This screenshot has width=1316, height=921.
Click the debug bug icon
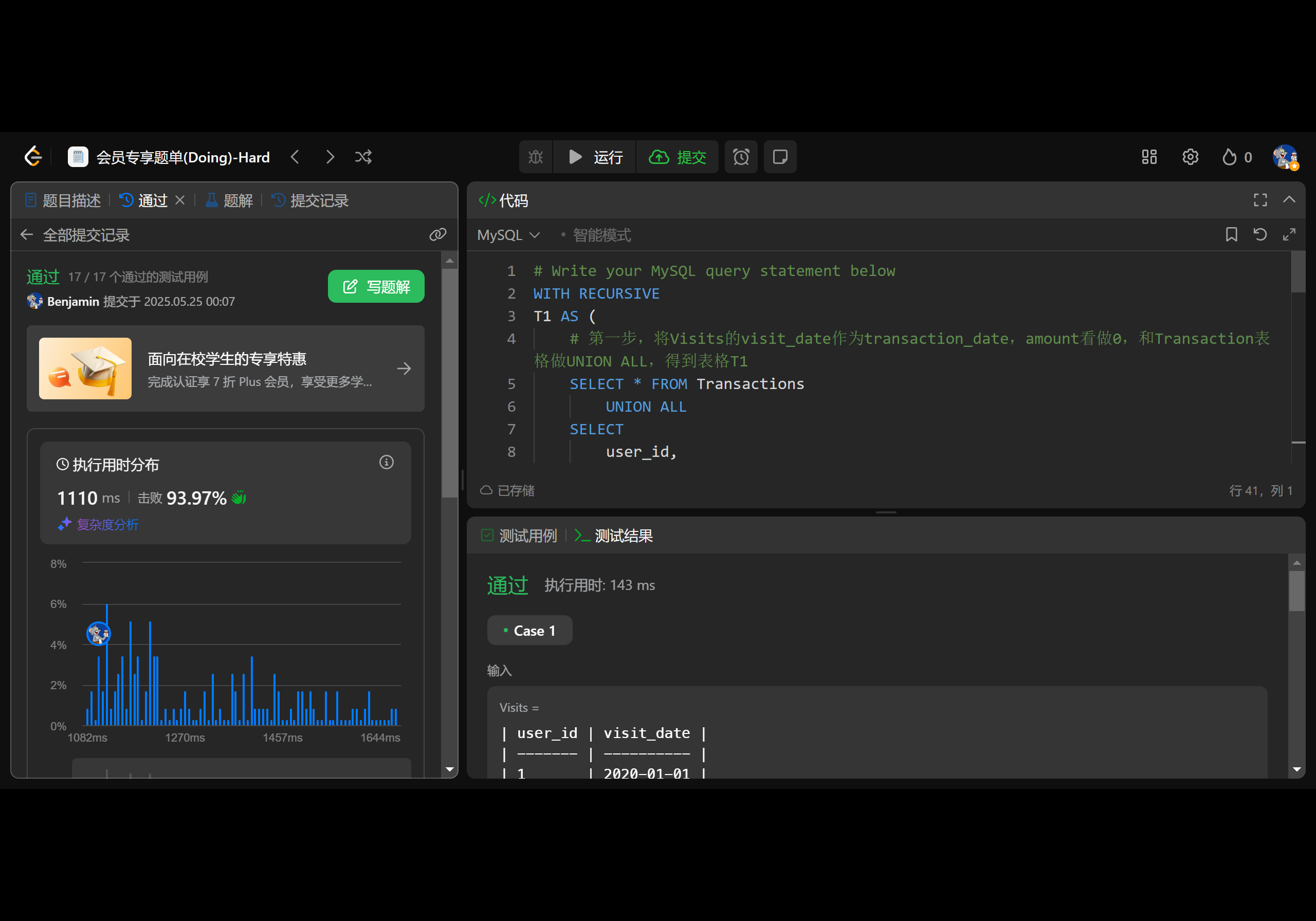tap(535, 157)
